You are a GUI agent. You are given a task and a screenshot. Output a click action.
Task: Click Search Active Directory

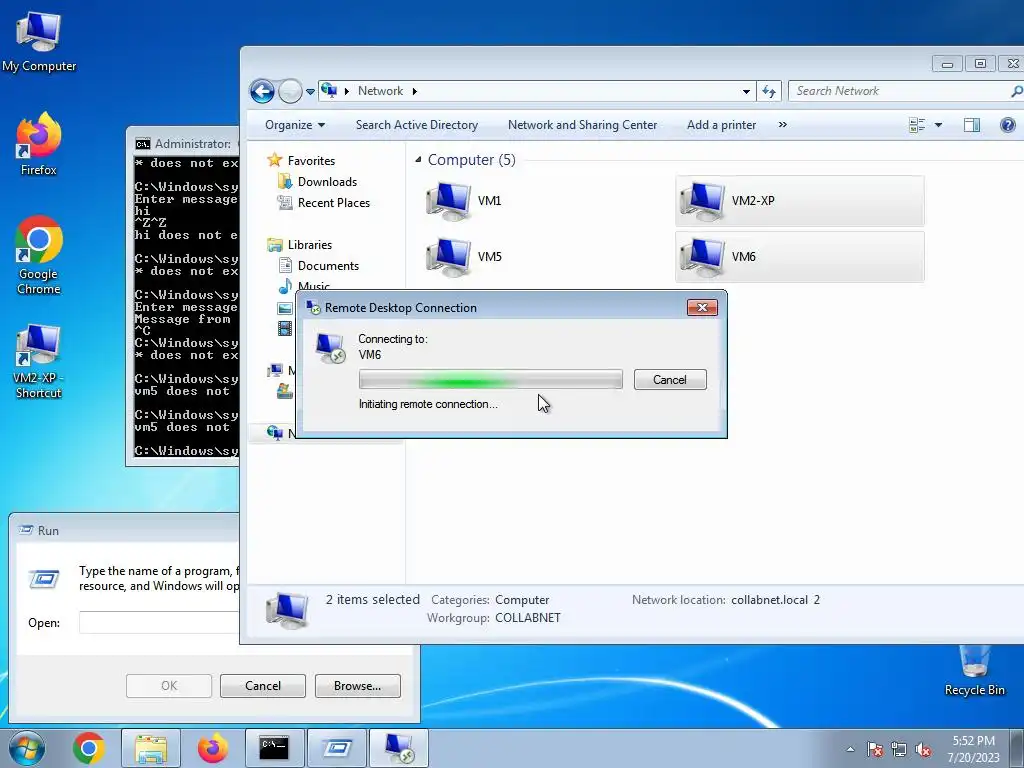pos(417,125)
